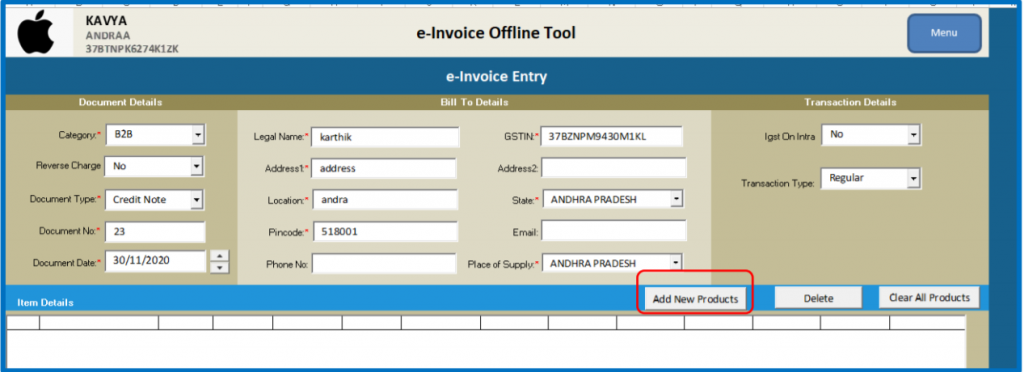Click Add New Products button
This screenshot has height=372, width=1024.
tap(695, 299)
